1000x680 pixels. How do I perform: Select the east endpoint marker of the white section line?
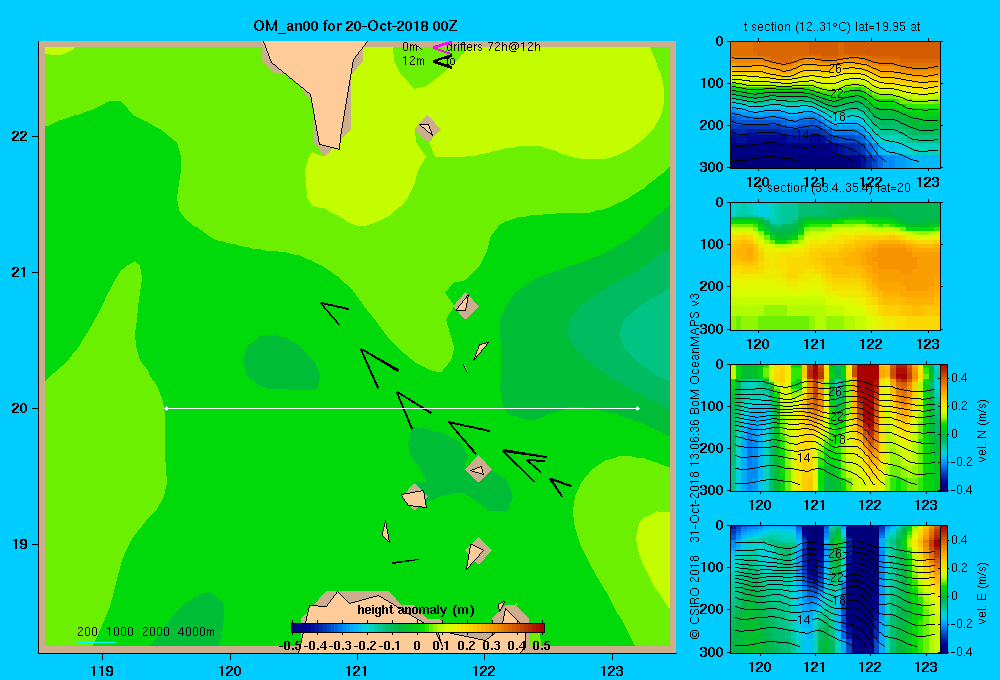pyautogui.click(x=638, y=408)
